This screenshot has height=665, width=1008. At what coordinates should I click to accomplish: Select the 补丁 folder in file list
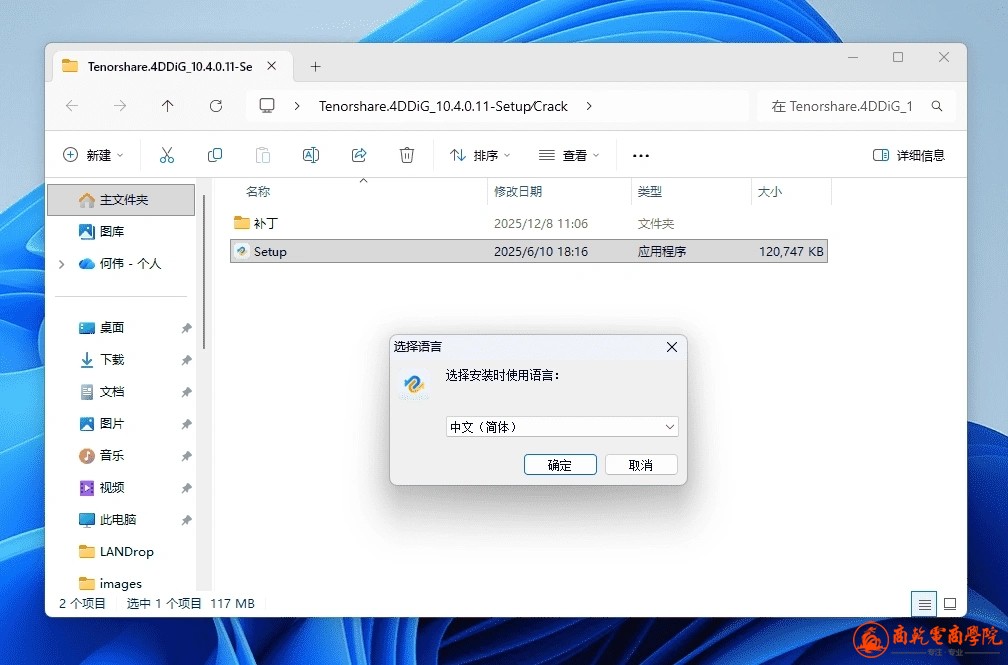(265, 223)
